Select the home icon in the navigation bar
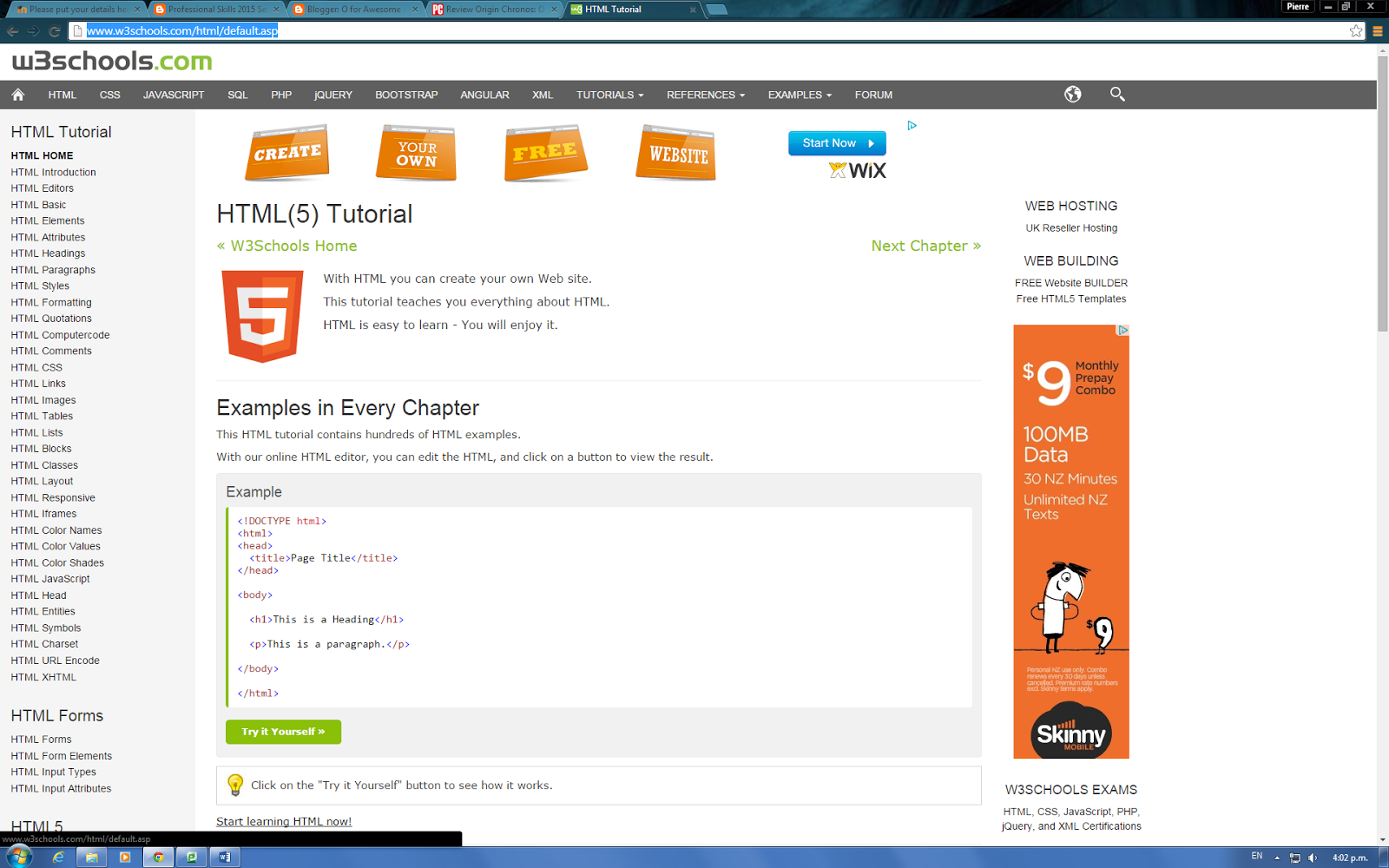1389x868 pixels. pos(17,95)
